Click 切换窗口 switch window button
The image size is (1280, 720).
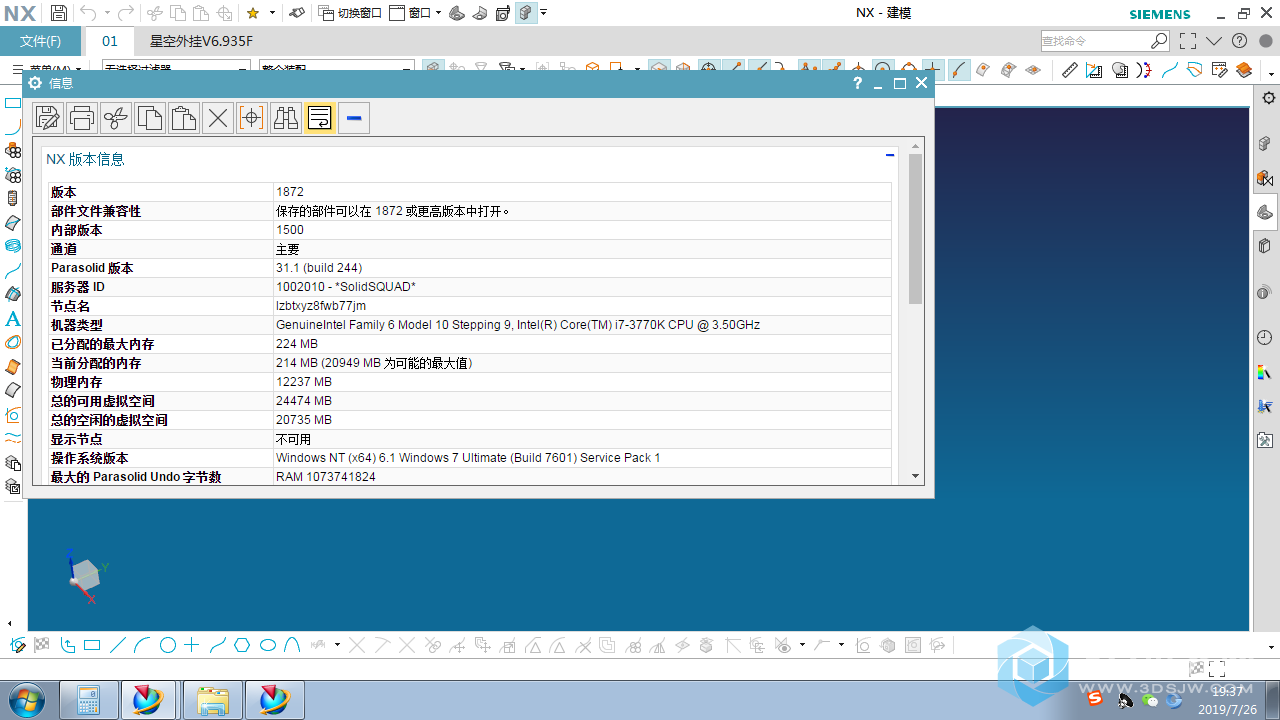pyautogui.click(x=350, y=13)
